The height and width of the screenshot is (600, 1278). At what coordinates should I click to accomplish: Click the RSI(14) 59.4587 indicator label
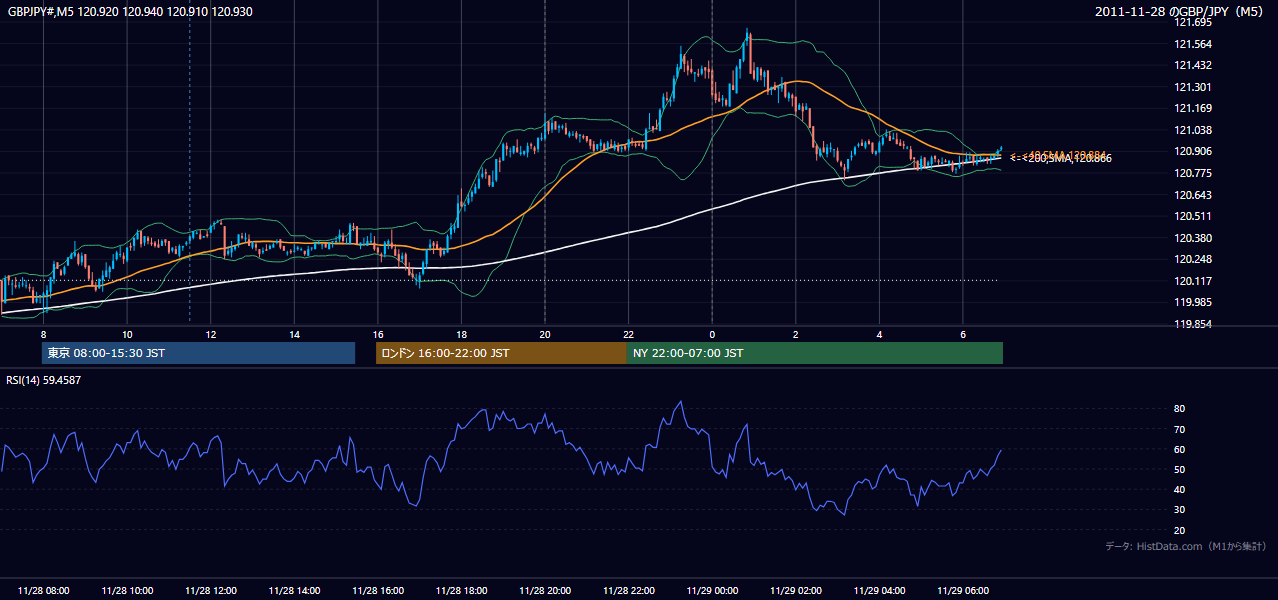(x=43, y=380)
